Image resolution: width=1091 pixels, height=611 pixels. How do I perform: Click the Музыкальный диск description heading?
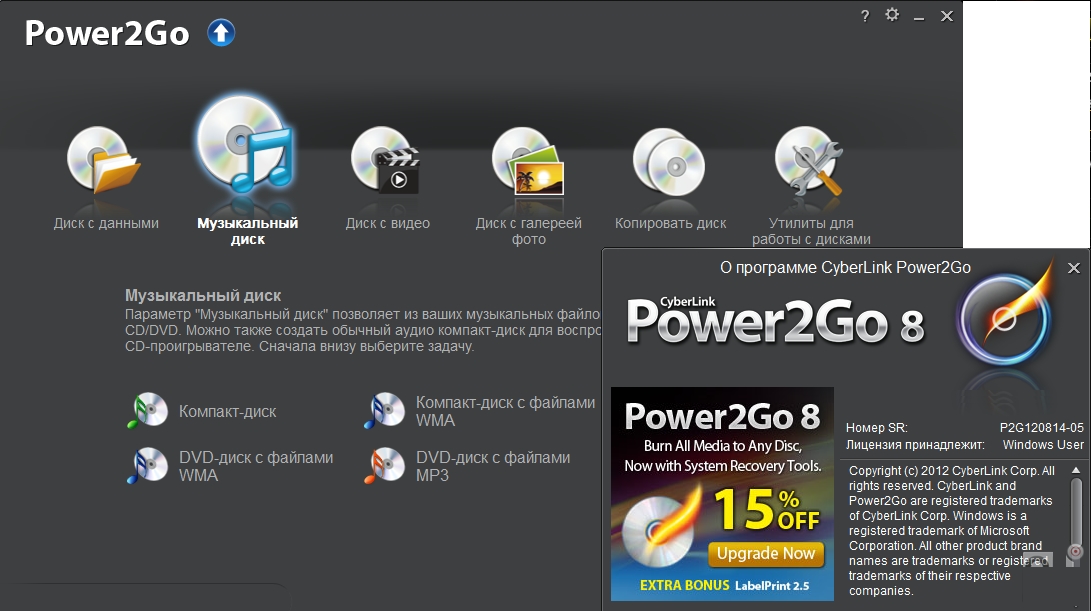[x=203, y=296]
